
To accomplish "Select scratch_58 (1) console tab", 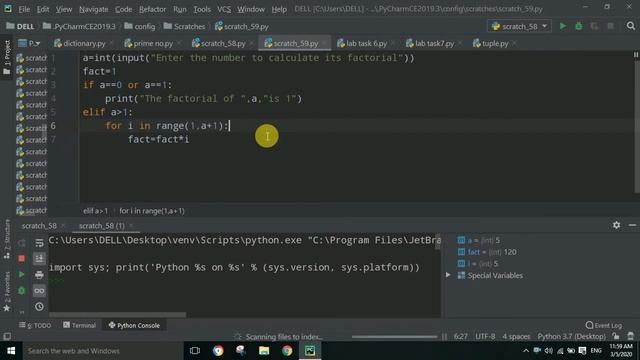I will click(x=102, y=225).
